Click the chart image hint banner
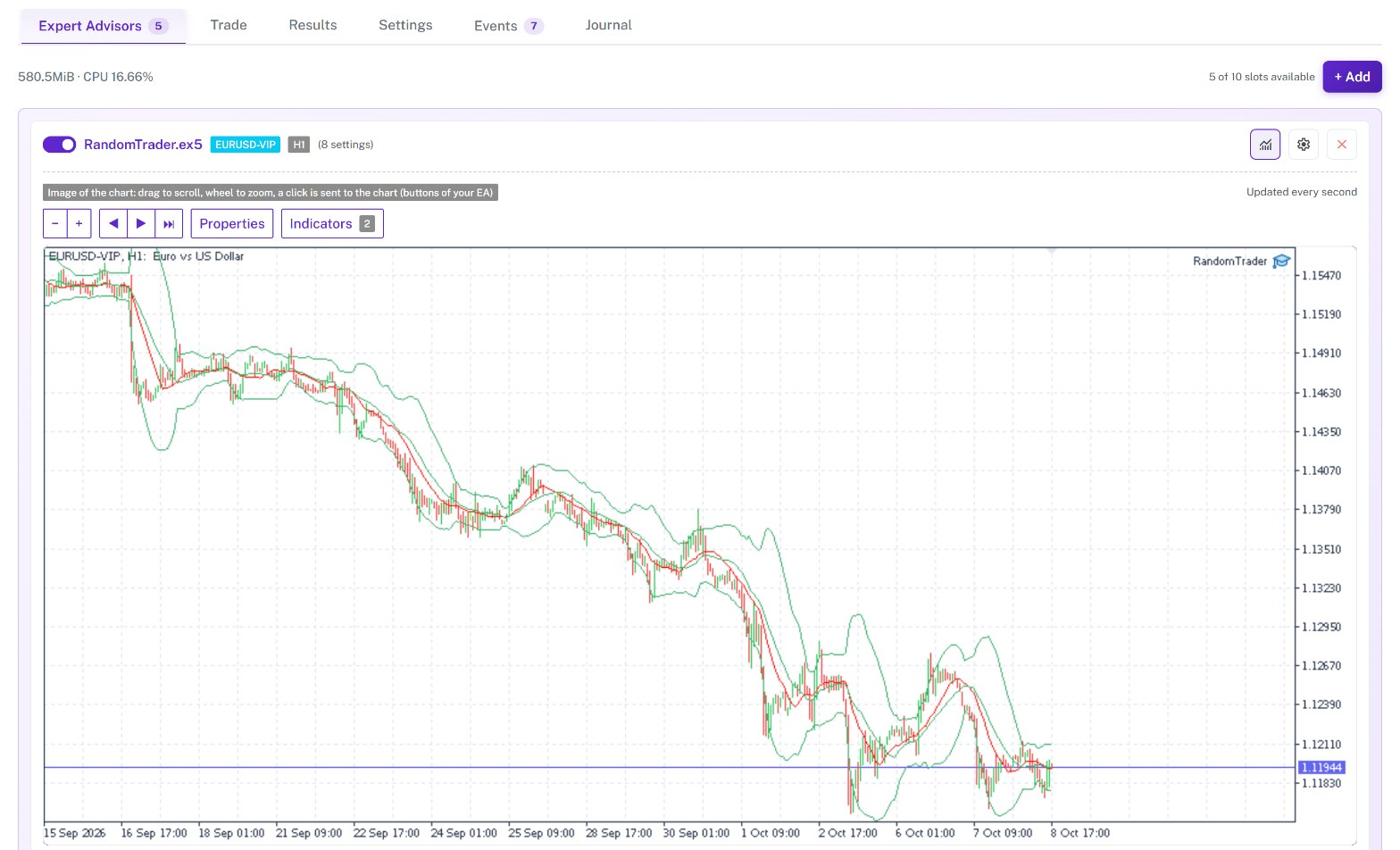Viewport: 1400px width, 850px height. (x=271, y=192)
